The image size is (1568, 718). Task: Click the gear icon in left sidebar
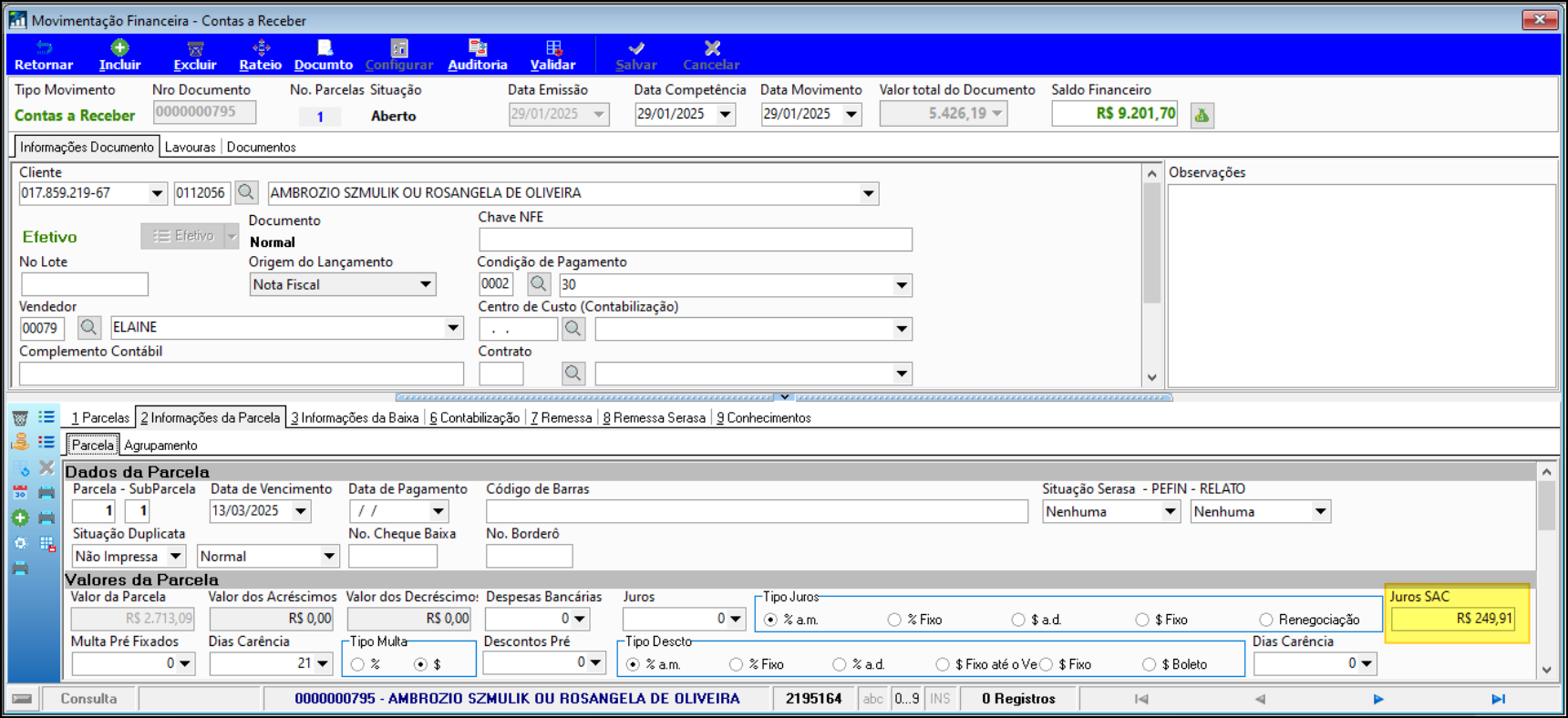click(x=20, y=543)
